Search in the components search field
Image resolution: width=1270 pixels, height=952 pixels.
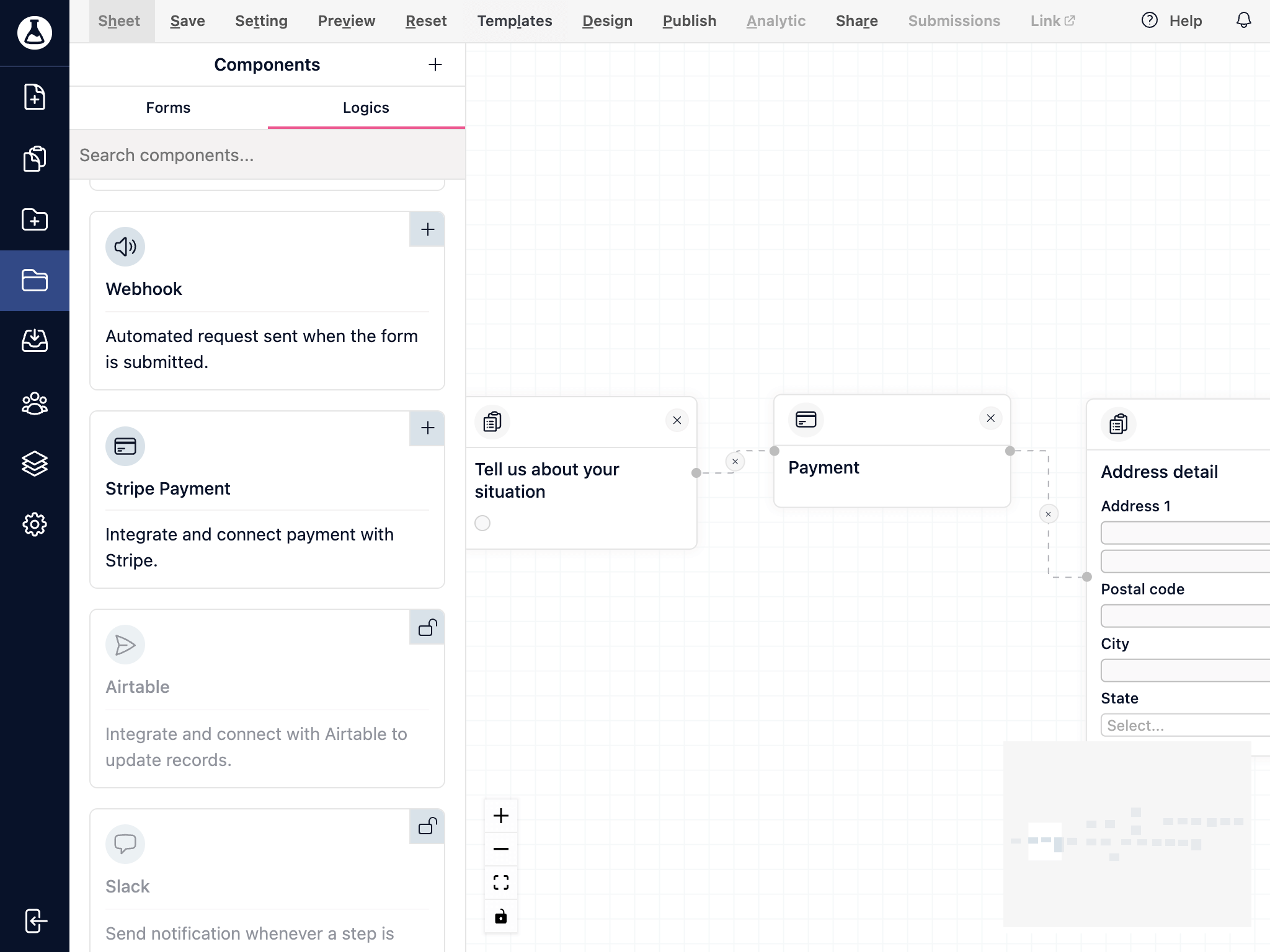pyautogui.click(x=267, y=155)
